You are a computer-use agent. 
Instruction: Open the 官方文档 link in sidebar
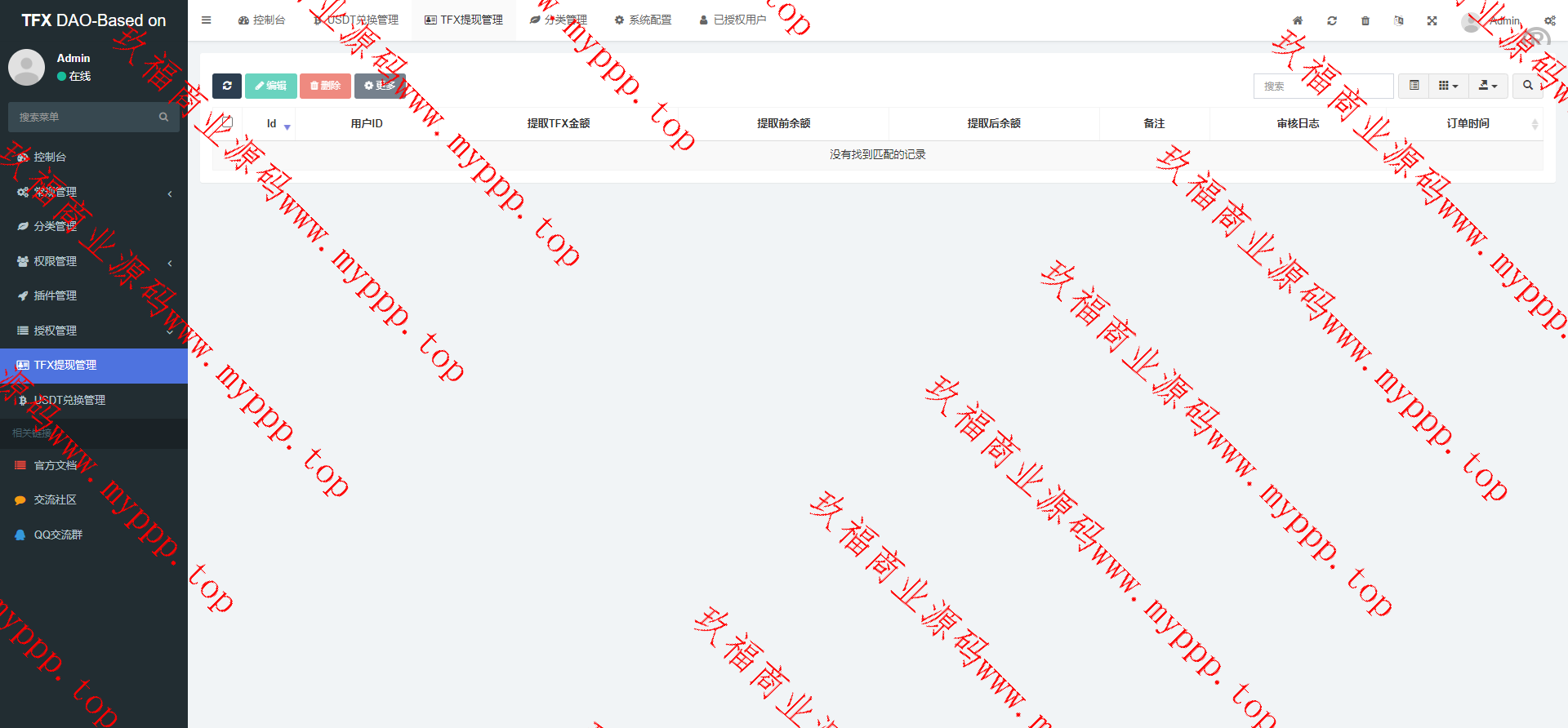click(x=56, y=465)
